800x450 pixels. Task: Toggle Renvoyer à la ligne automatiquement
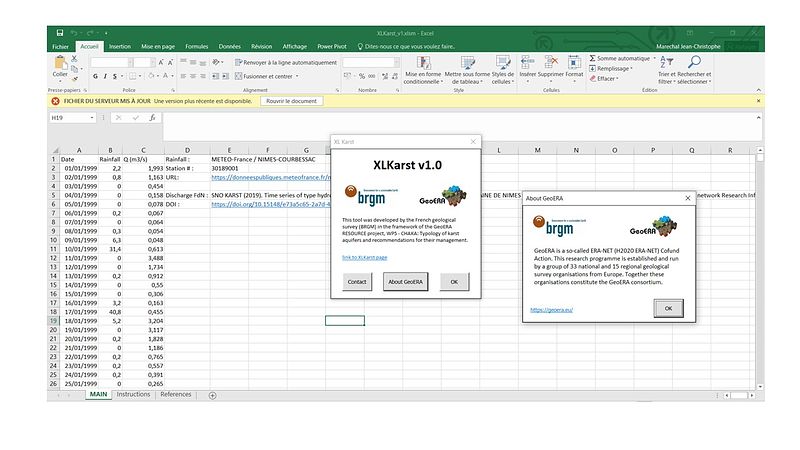pos(286,62)
